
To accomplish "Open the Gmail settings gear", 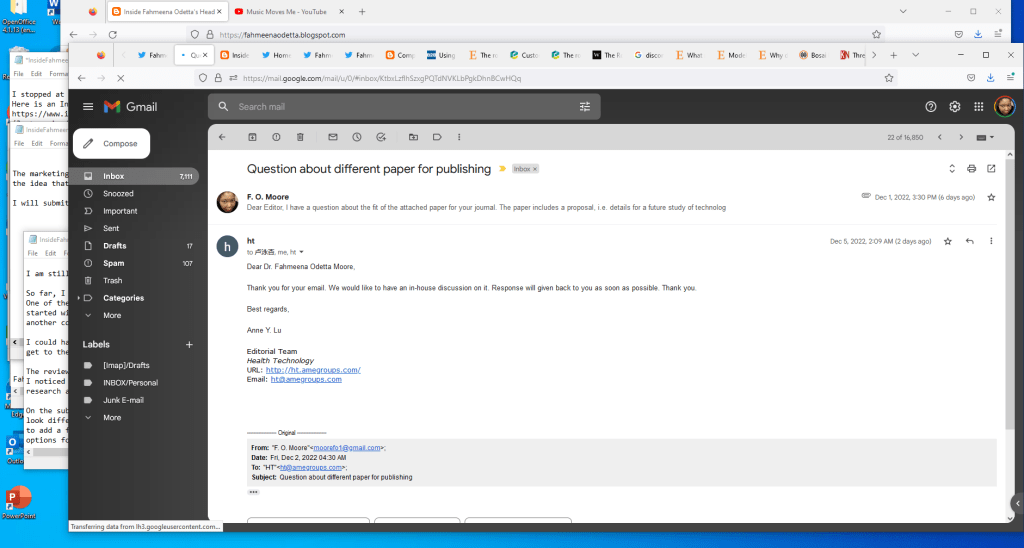I will pyautogui.click(x=954, y=106).
